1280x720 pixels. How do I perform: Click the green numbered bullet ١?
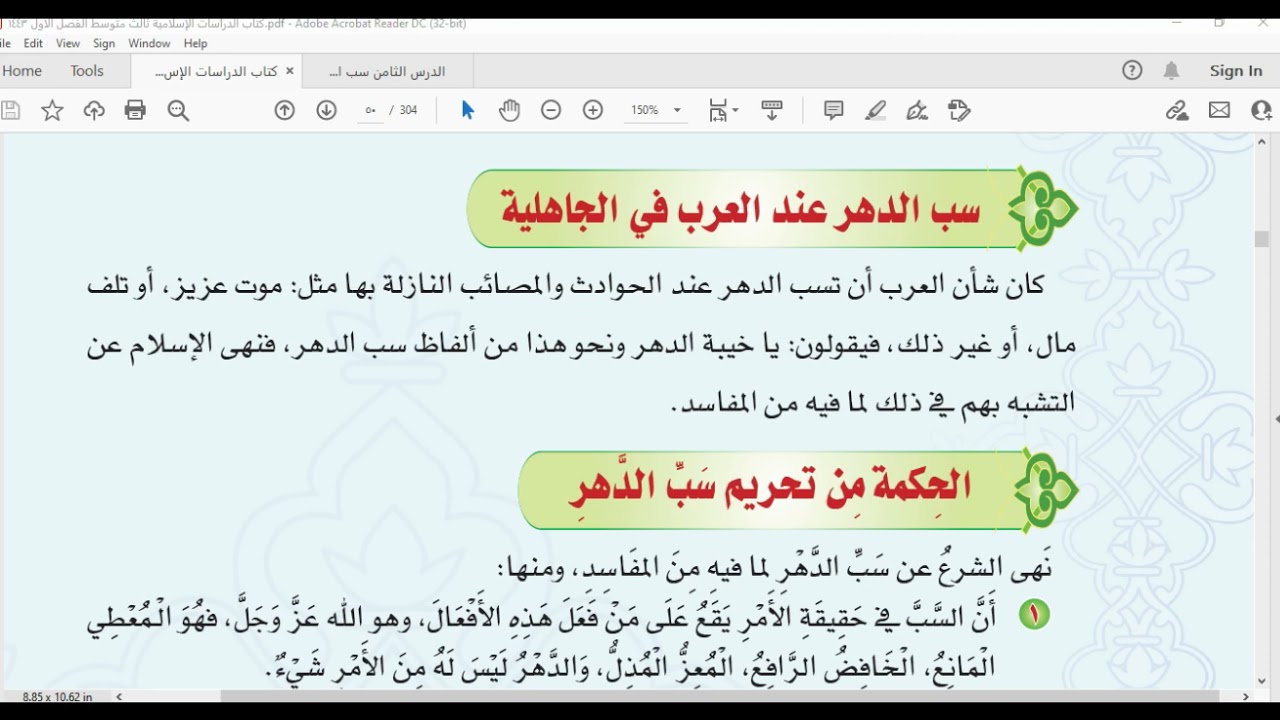[1034, 614]
